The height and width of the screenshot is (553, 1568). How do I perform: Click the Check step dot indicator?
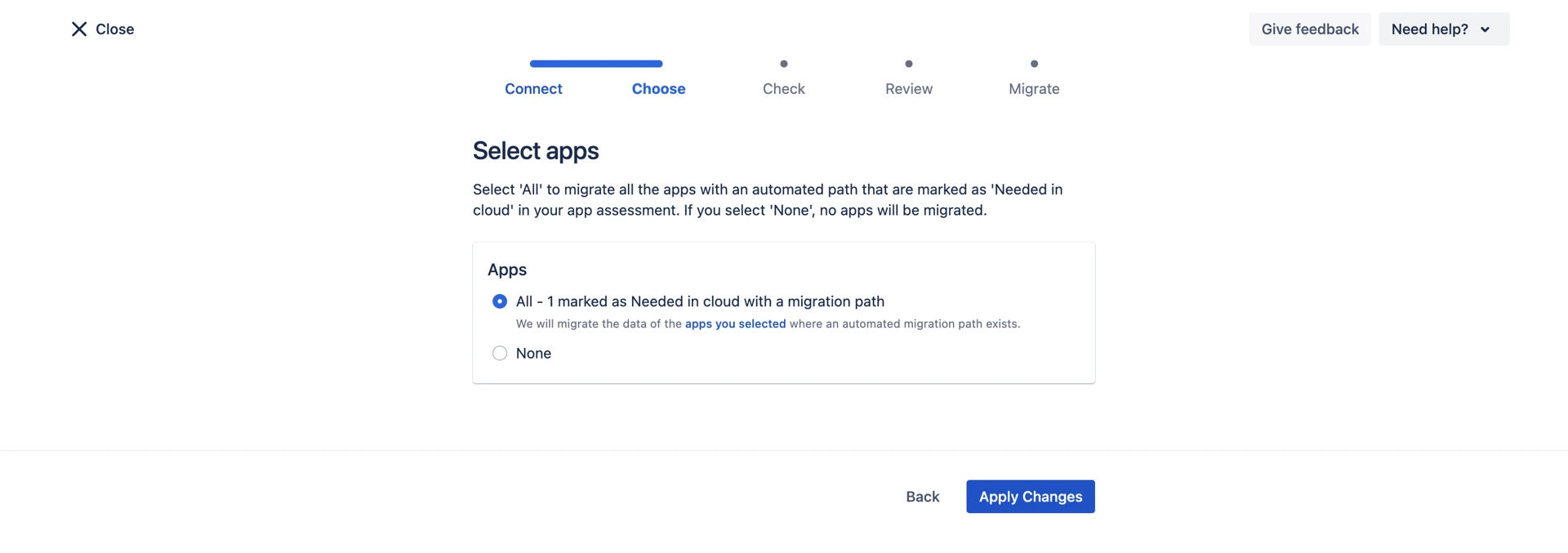click(x=783, y=64)
